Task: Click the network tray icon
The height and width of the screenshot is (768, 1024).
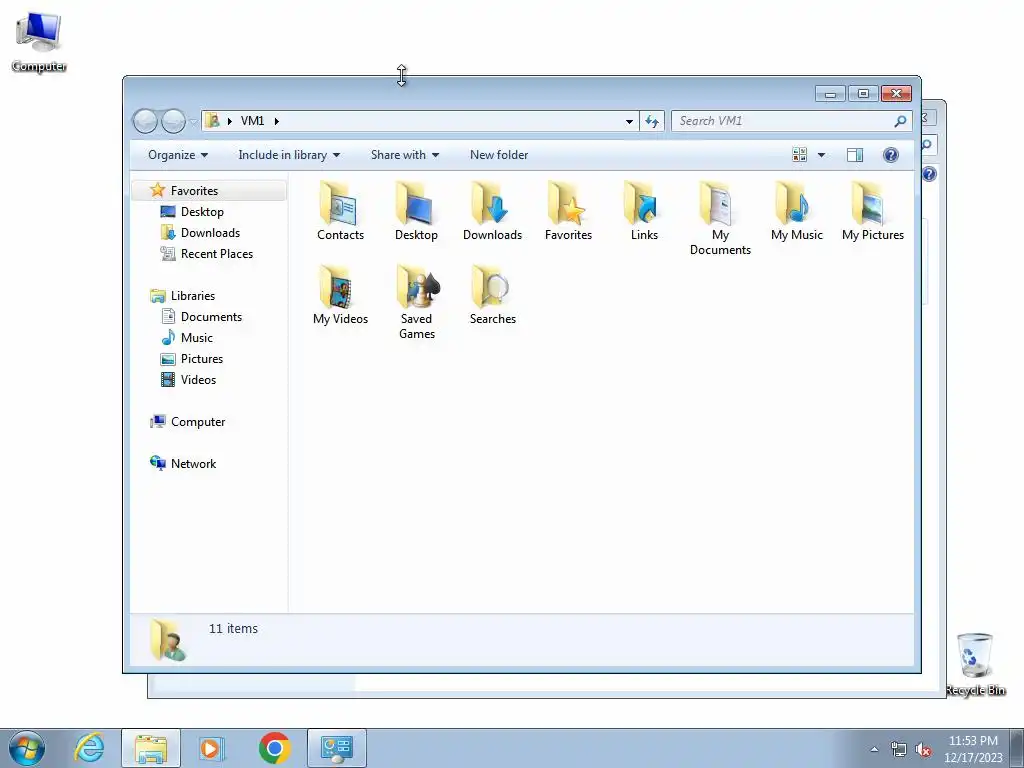Action: pos(899,750)
